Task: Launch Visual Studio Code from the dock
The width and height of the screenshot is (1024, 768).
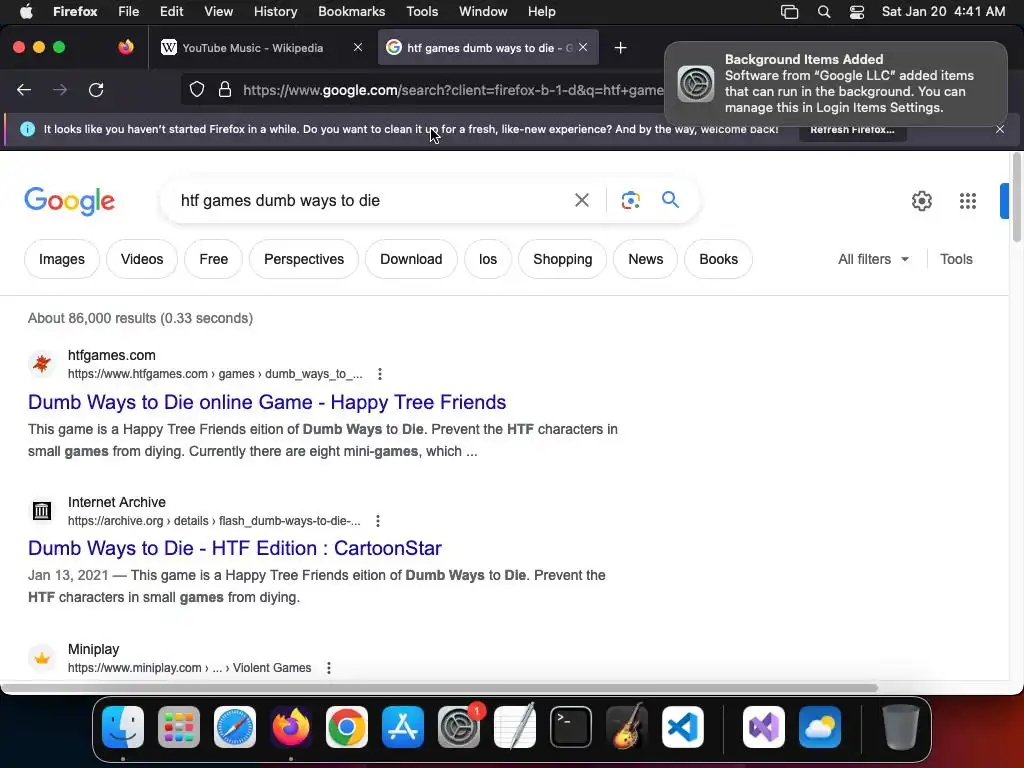Action: [682, 727]
